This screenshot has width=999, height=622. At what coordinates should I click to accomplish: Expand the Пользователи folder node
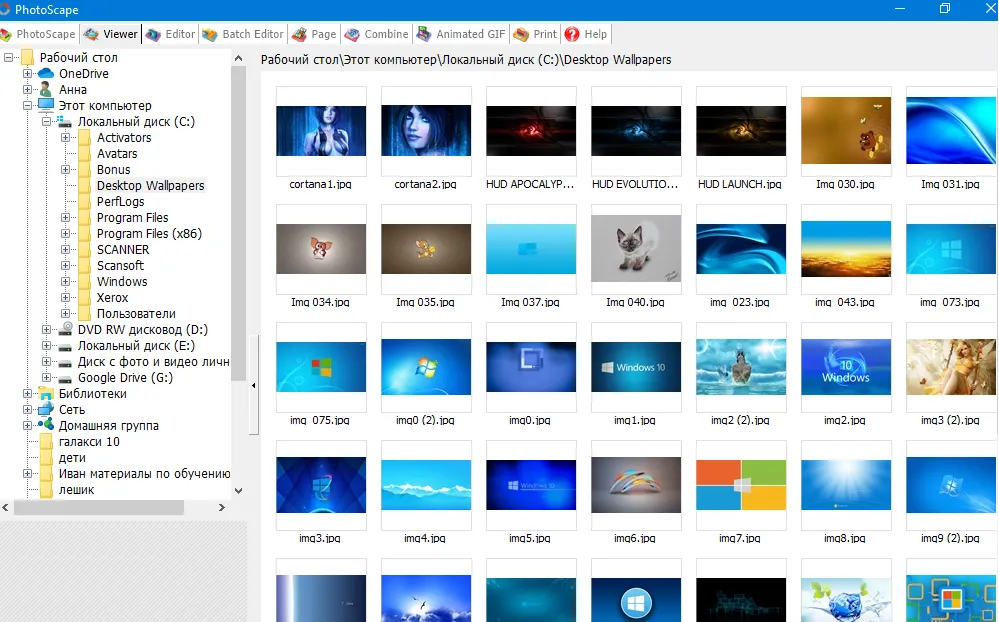[66, 314]
